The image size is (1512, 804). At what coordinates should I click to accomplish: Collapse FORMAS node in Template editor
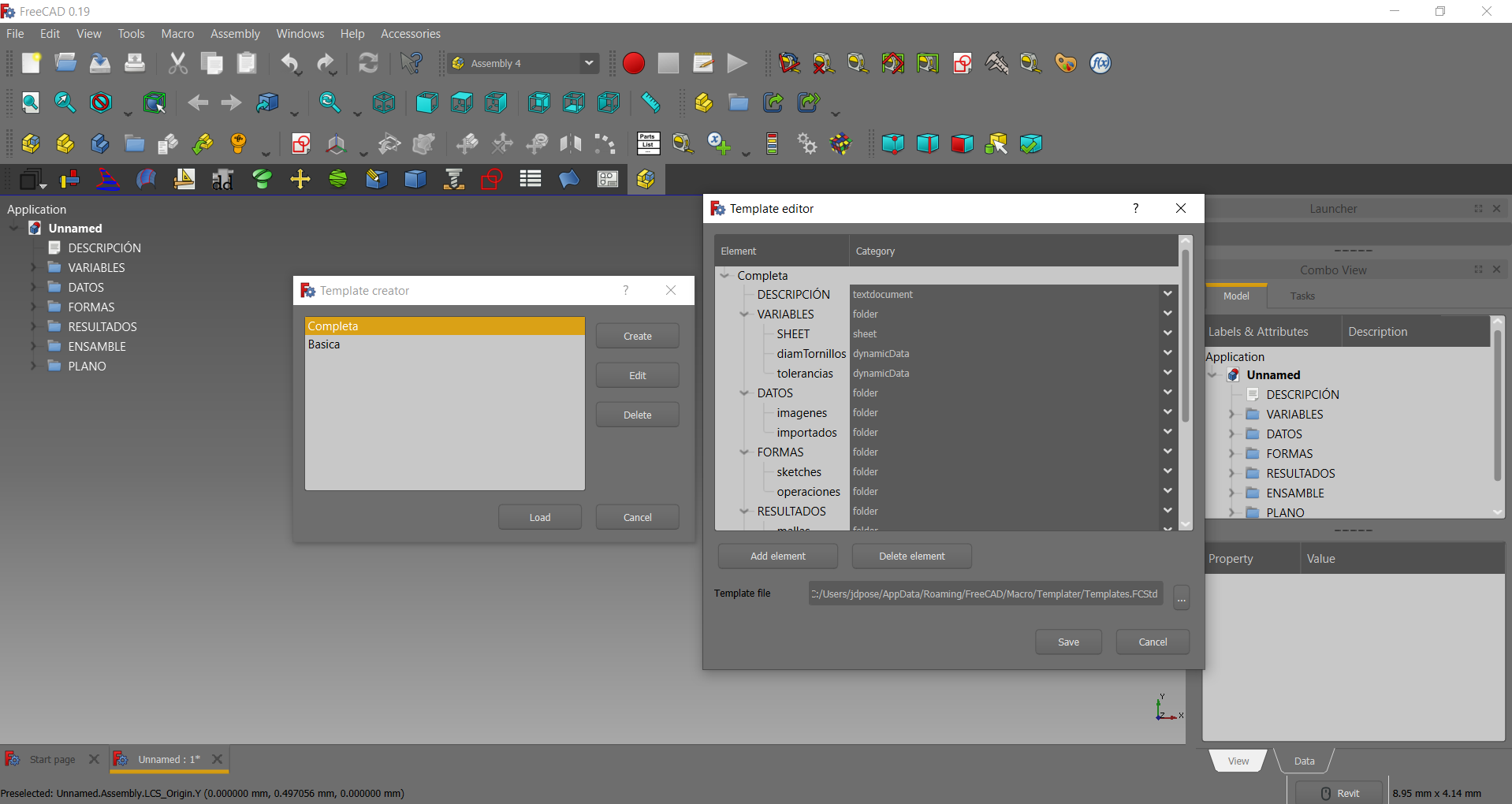coord(744,452)
